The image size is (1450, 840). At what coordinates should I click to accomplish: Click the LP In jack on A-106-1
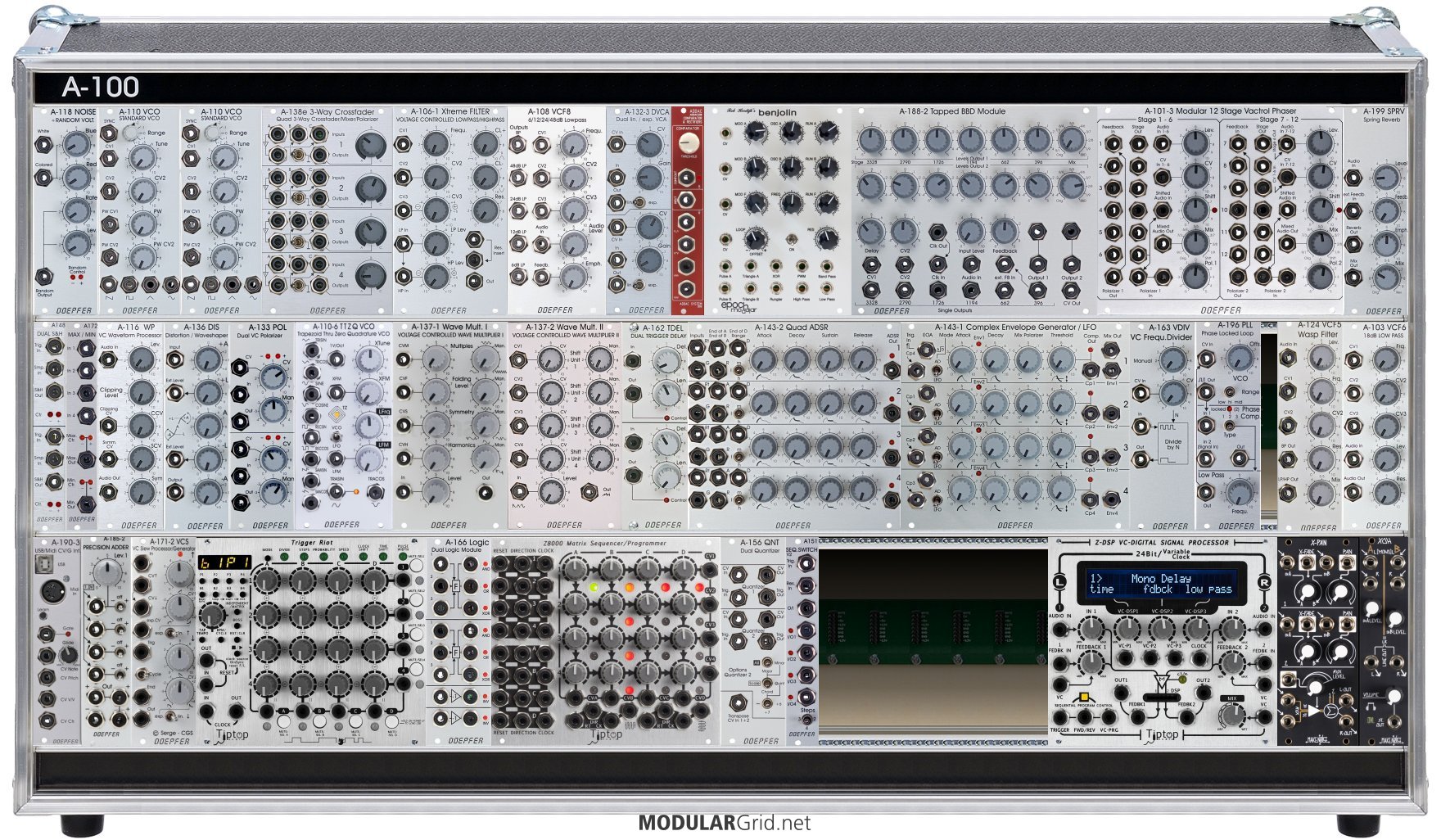[403, 244]
